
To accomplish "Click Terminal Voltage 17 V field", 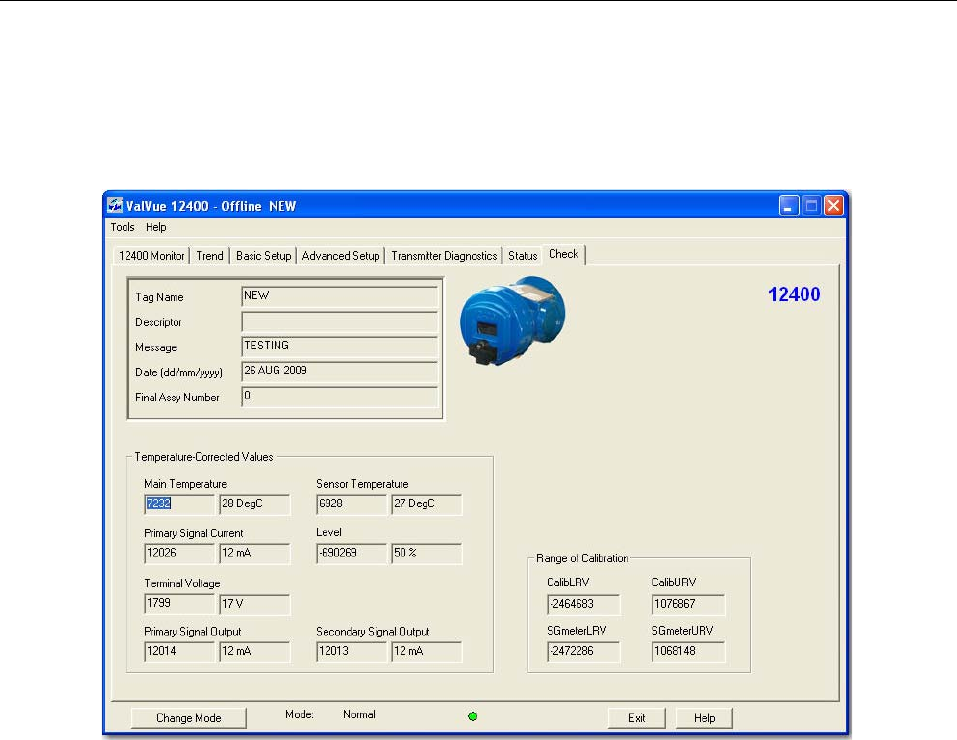I will pyautogui.click(x=255, y=604).
